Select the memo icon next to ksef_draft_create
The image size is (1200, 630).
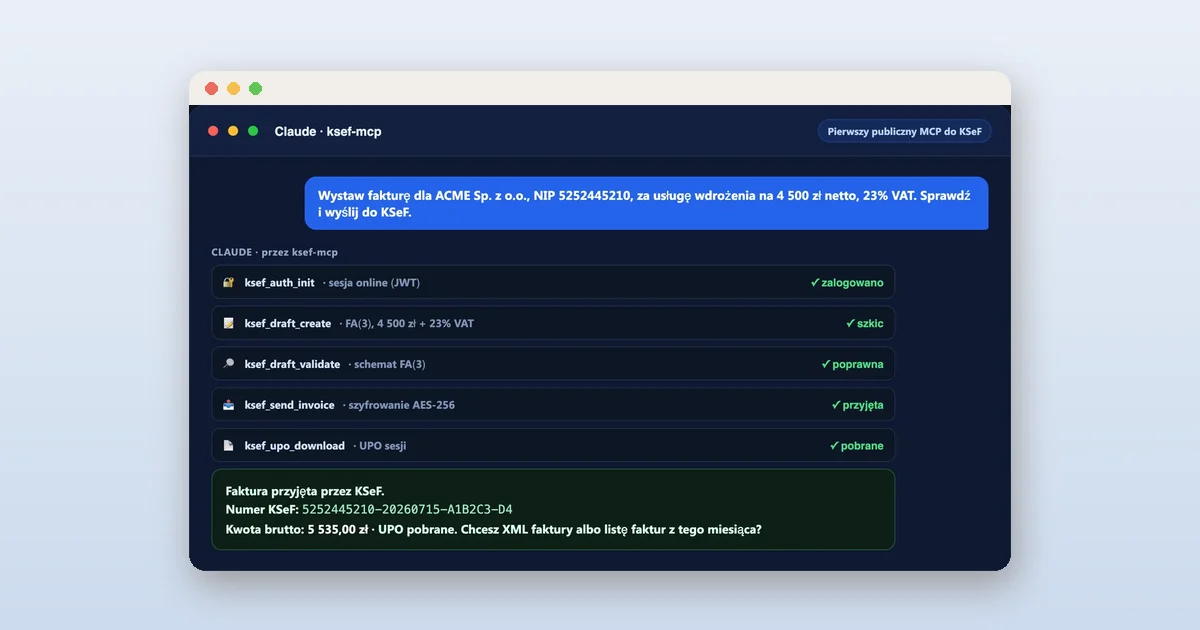[x=229, y=324]
